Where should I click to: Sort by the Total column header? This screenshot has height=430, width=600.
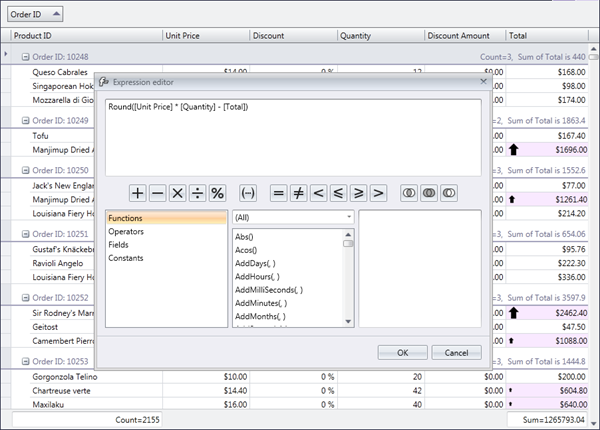[547, 36]
